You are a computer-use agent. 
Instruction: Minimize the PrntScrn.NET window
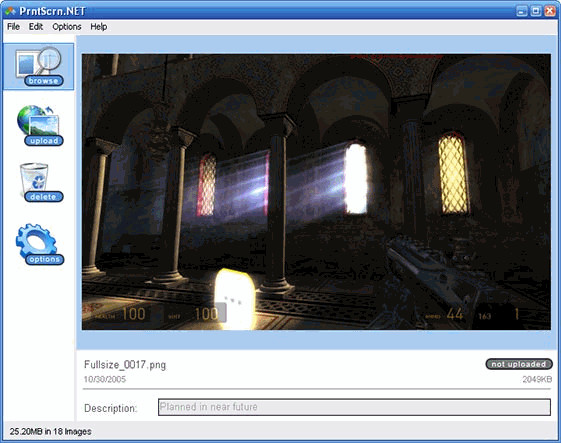pyautogui.click(x=522, y=11)
